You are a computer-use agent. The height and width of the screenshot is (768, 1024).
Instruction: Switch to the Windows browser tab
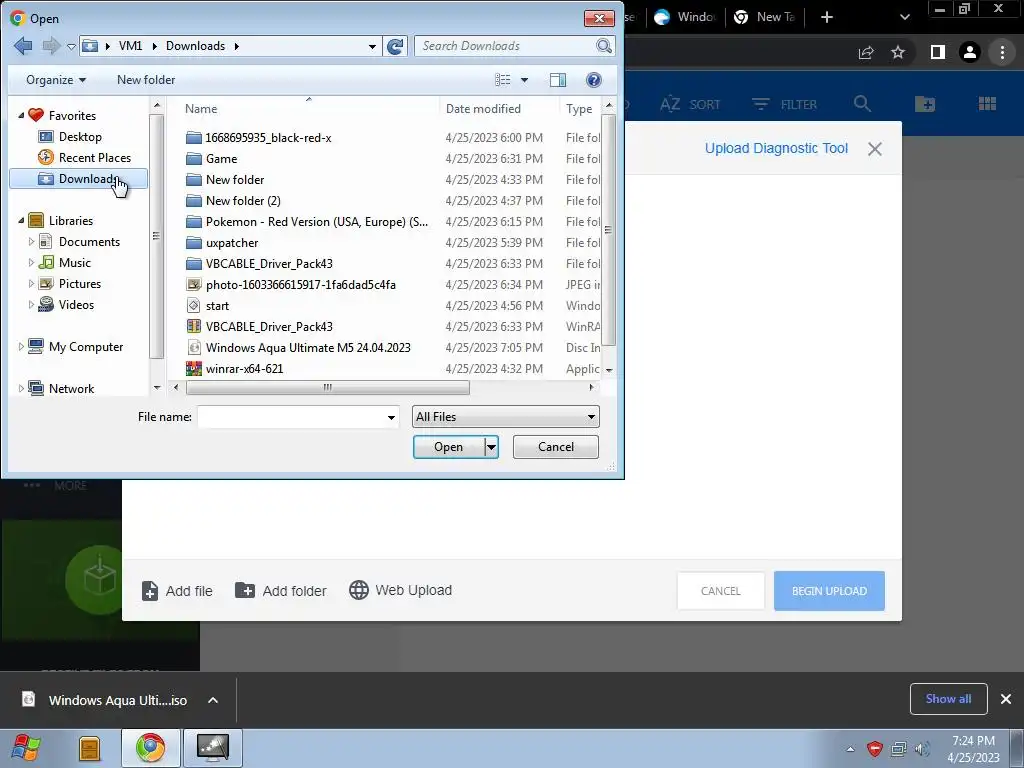click(x=686, y=17)
